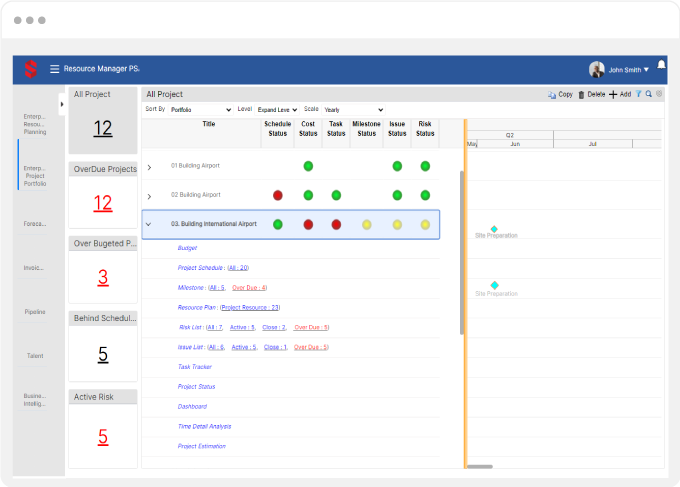
Task: Select Enterprise Resource Planning in sidebar
Action: tap(35, 124)
